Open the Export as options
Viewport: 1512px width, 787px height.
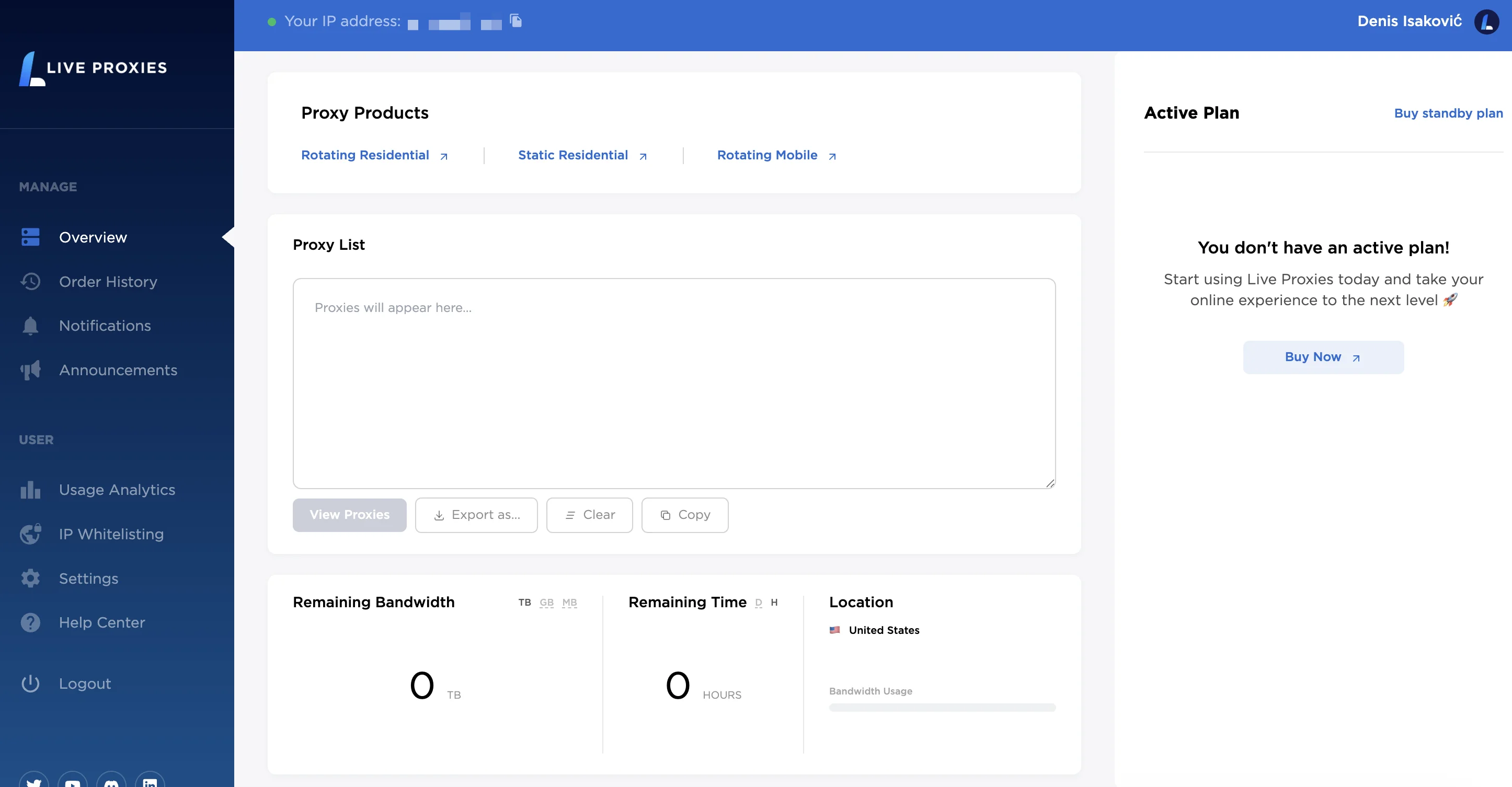pos(476,515)
